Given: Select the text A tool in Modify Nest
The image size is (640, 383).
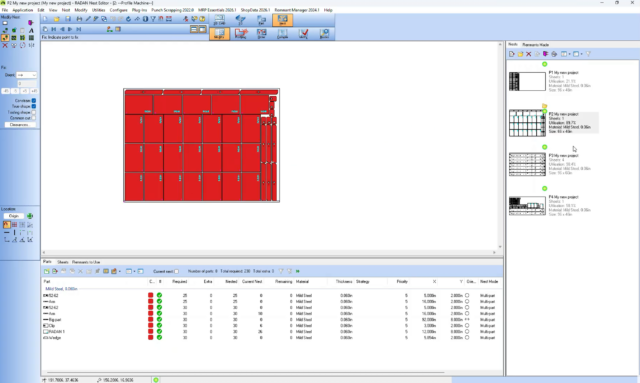Looking at the screenshot, I should [x=31, y=30].
